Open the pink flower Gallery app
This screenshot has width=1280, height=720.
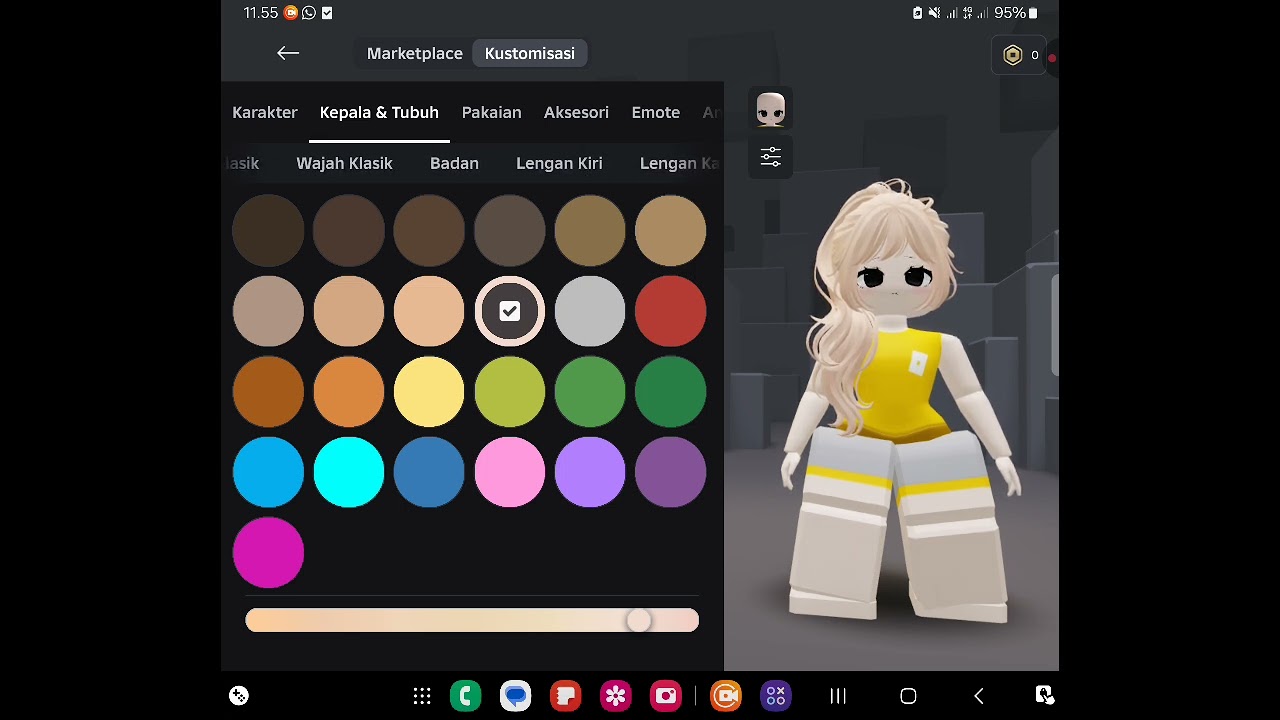(615, 696)
